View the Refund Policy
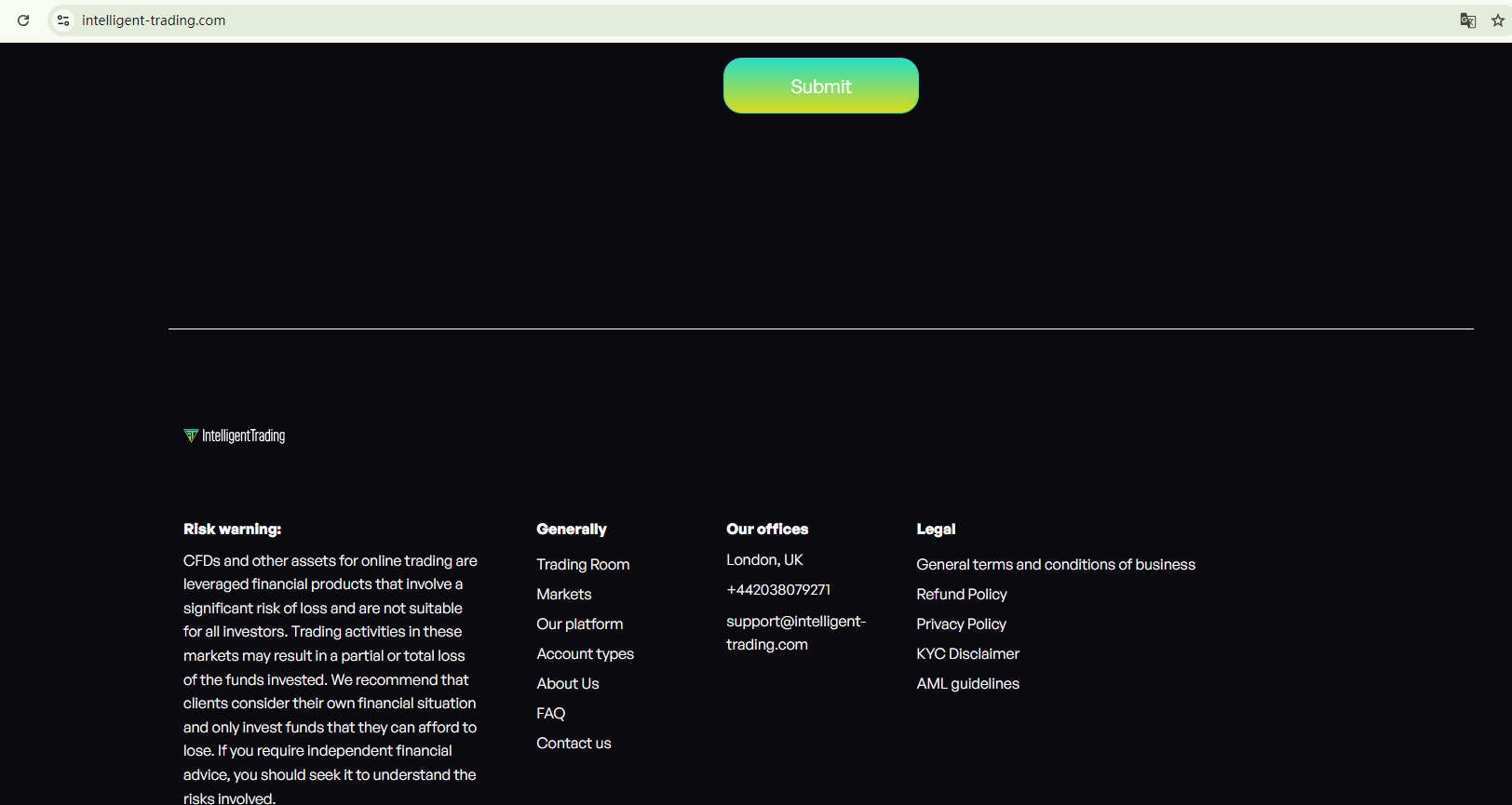Screen dimensions: 1512x805 pos(962,594)
